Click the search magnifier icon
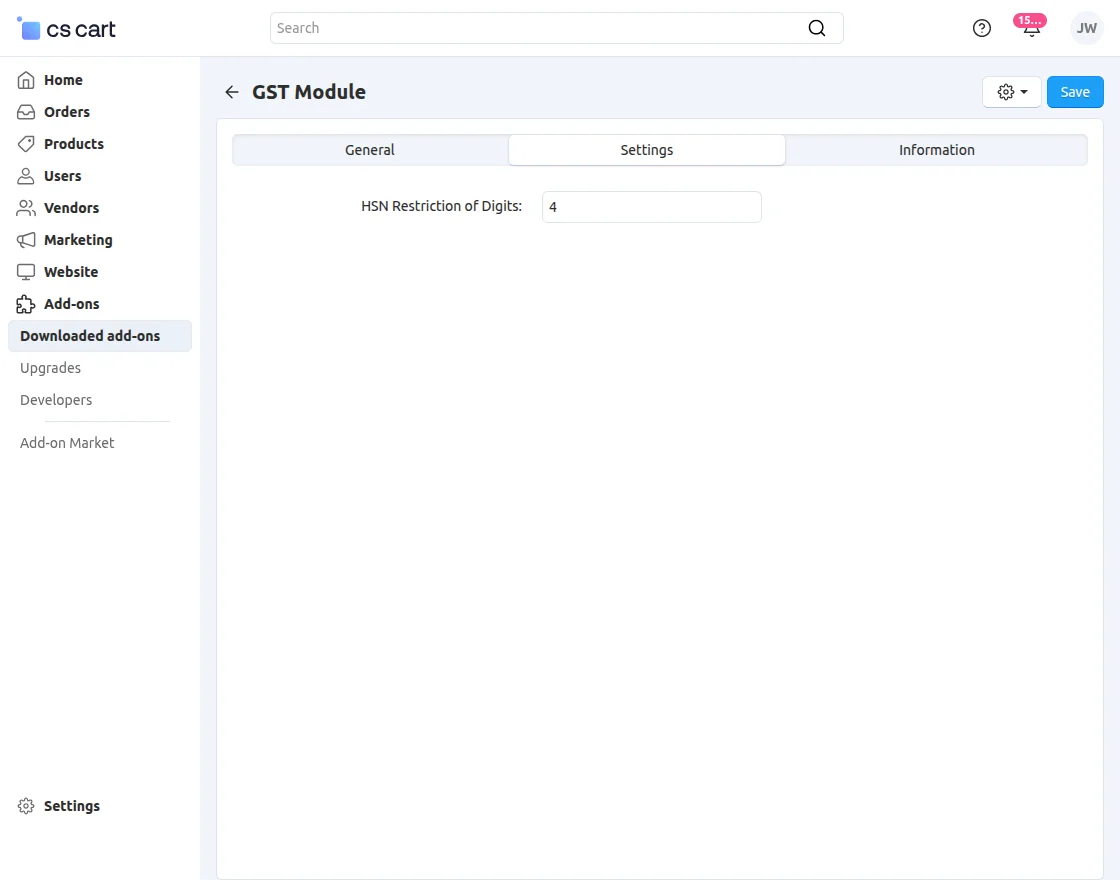 click(817, 28)
